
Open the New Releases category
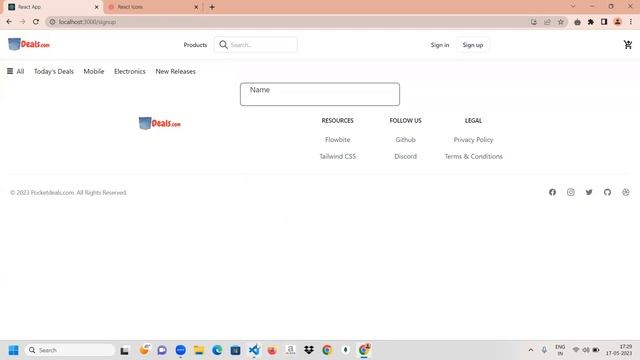pyautogui.click(x=176, y=71)
